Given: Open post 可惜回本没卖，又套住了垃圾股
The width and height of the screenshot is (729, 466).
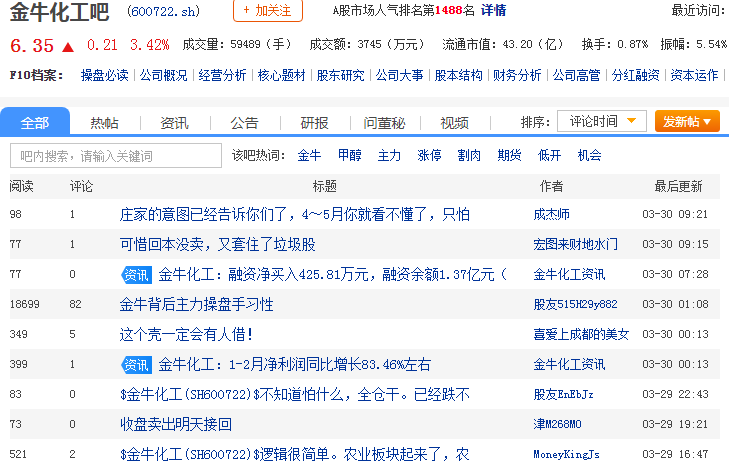Looking at the screenshot, I should click(218, 244).
